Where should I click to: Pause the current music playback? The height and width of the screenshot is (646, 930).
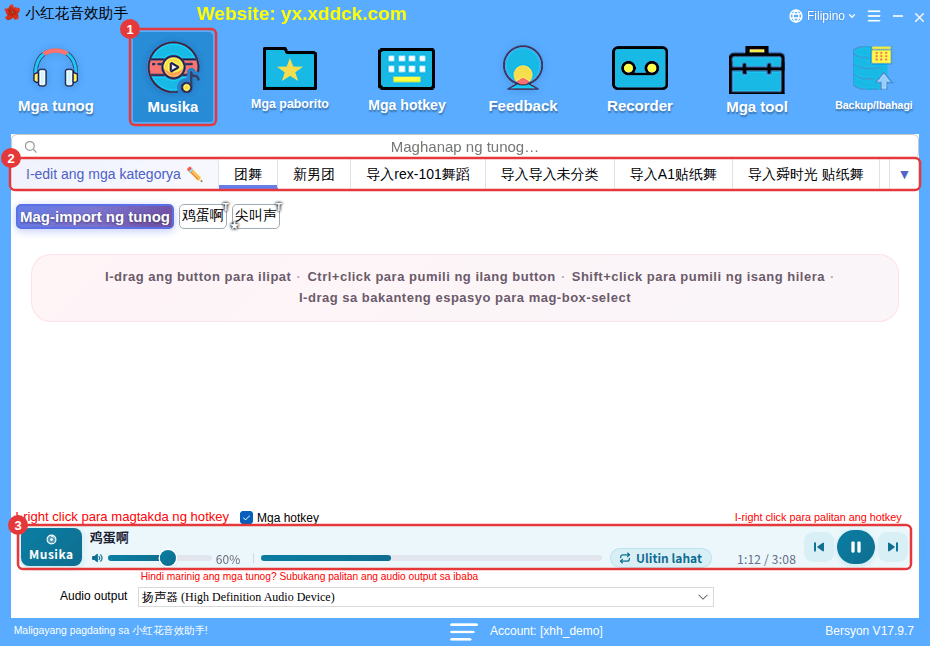[855, 547]
